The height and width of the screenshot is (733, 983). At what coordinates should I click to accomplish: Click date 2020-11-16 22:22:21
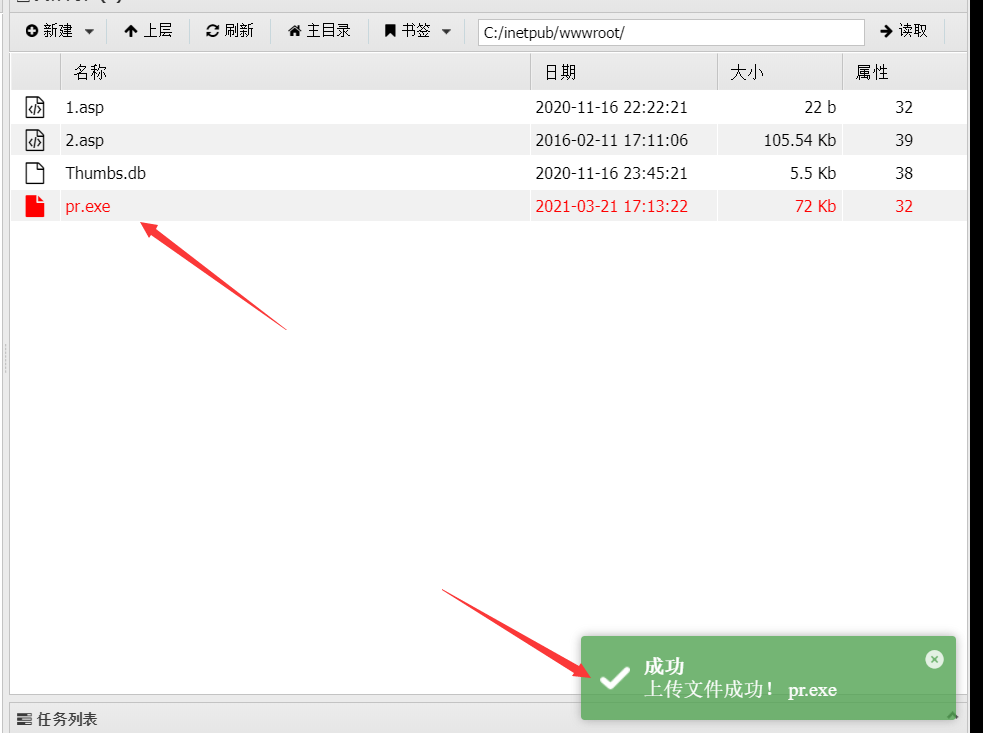[x=611, y=107]
